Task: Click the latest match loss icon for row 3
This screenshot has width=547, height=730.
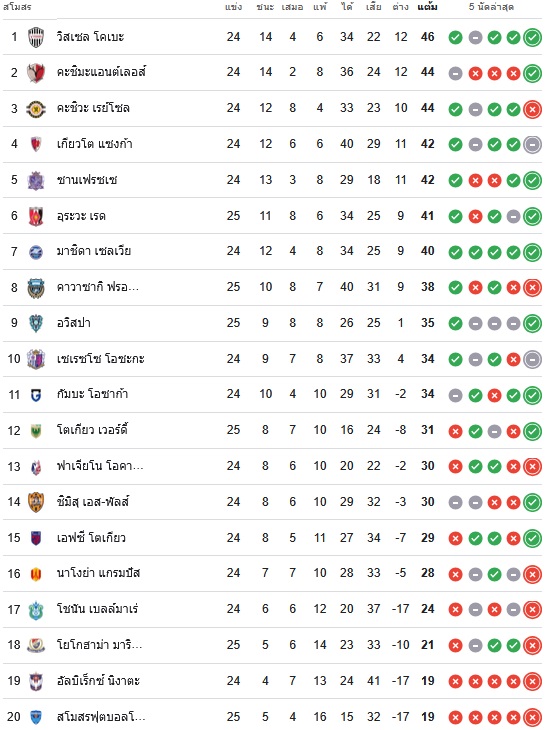Action: point(532,109)
